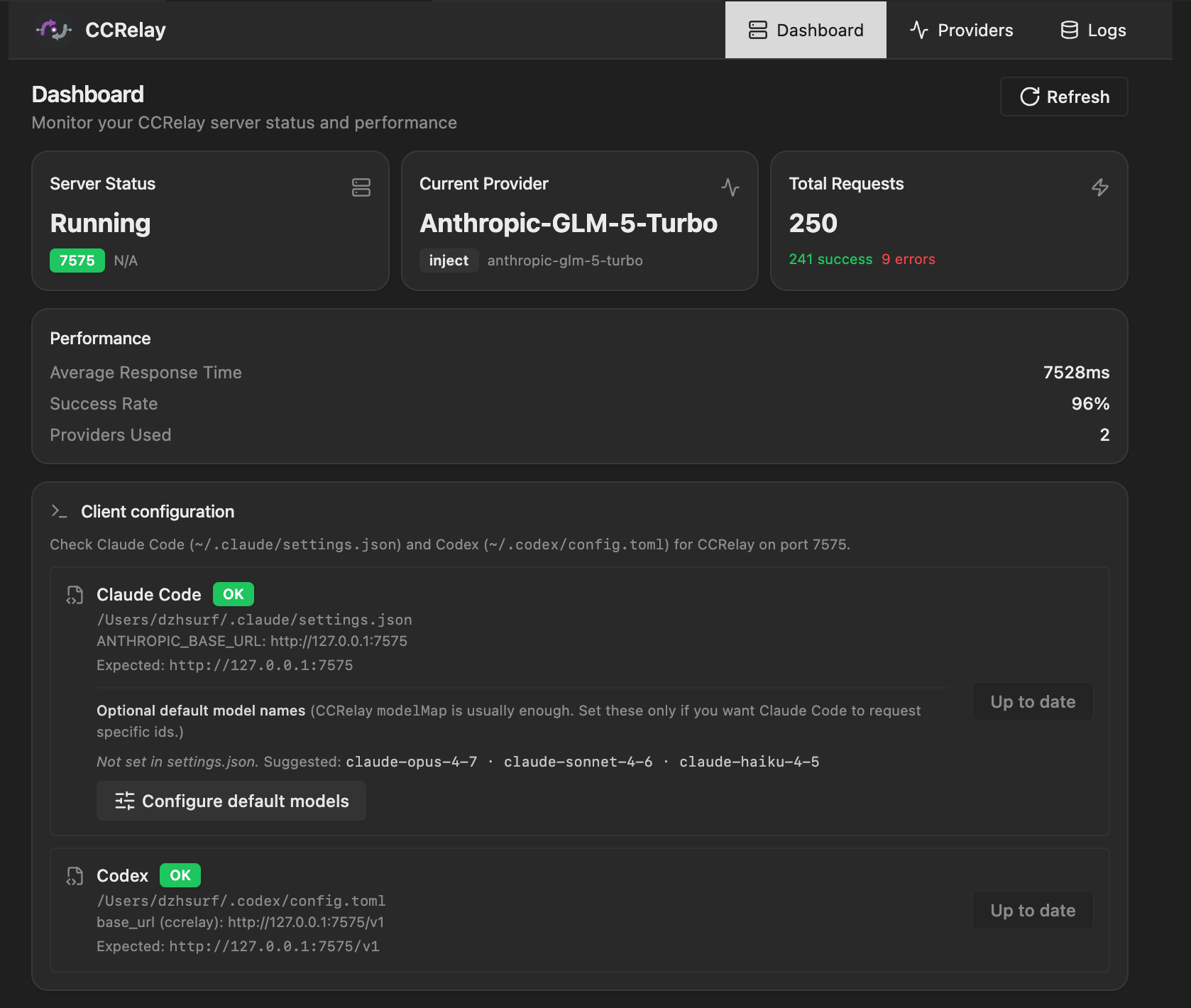Image resolution: width=1191 pixels, height=1008 pixels.
Task: Click the base_url (ccrelay) line
Action: (240, 922)
